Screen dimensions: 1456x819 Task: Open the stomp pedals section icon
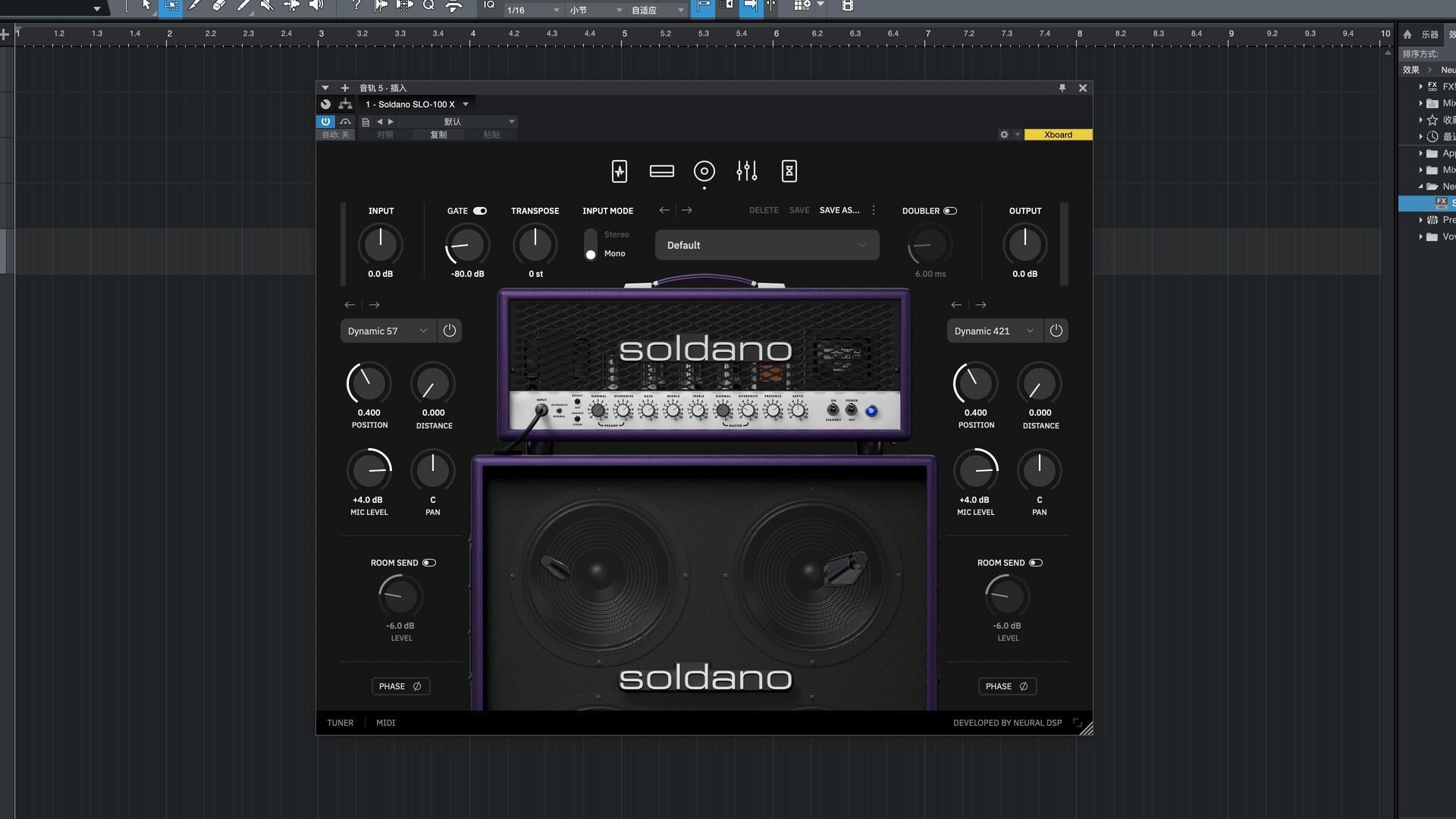coord(619,171)
